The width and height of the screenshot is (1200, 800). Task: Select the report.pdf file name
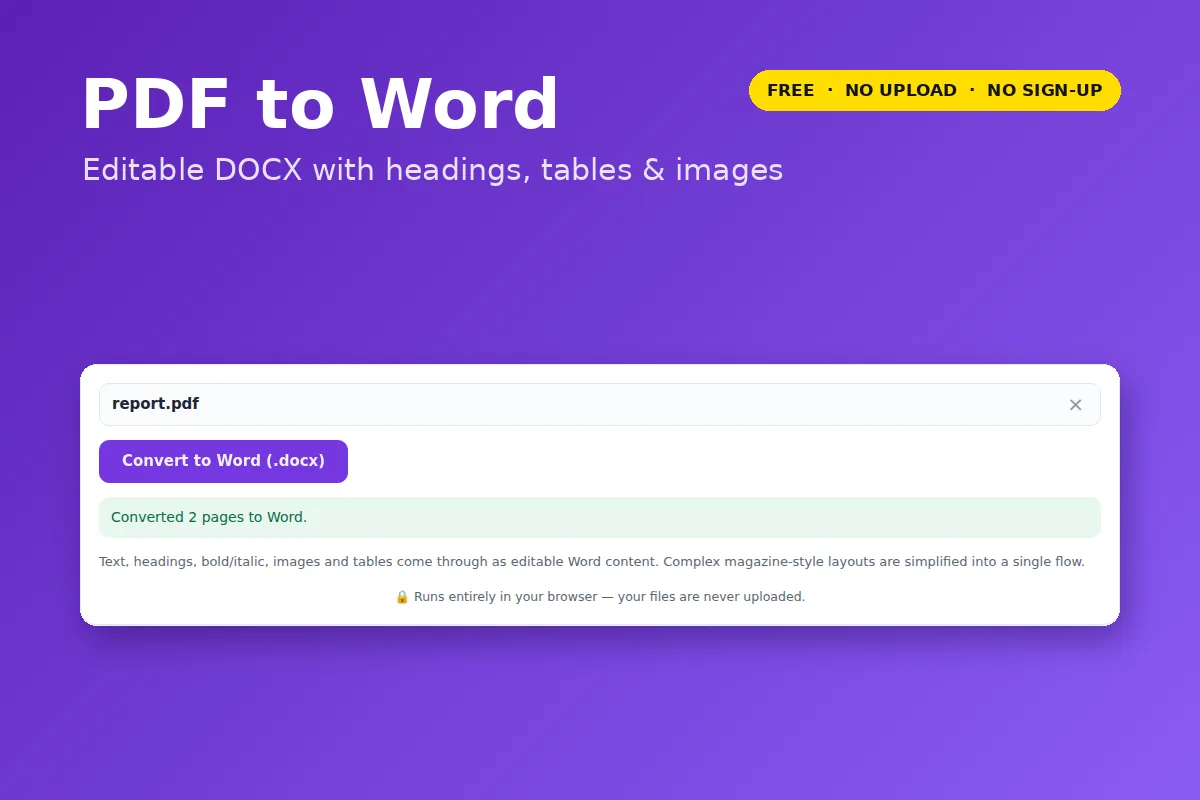tap(155, 404)
